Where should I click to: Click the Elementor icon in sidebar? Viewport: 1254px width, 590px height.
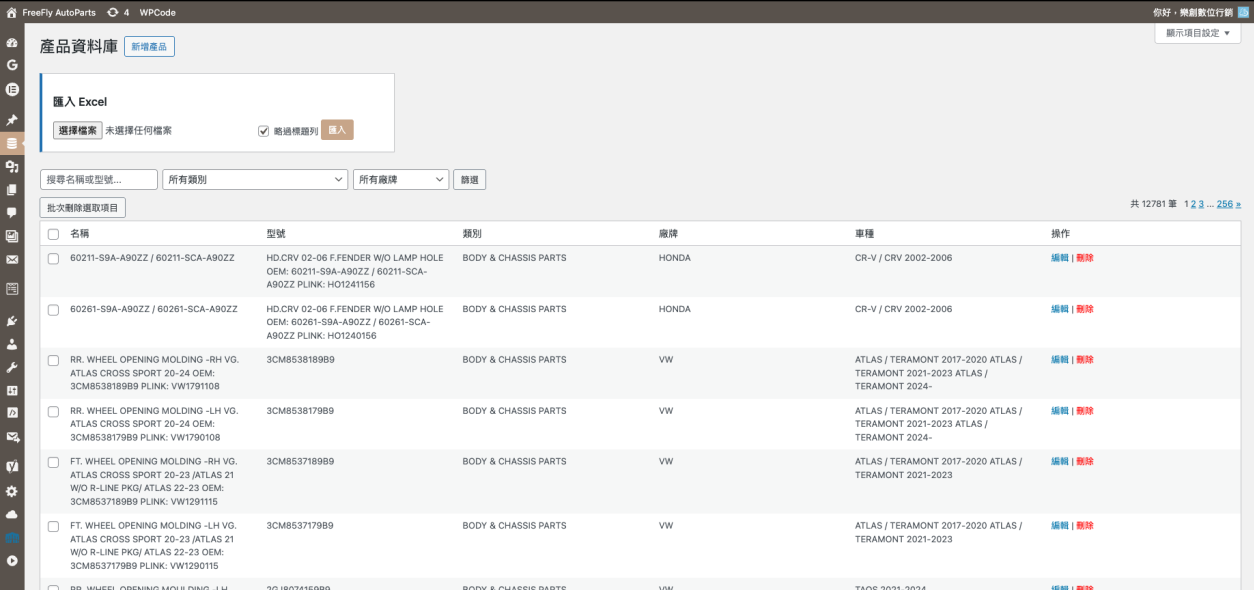12,89
